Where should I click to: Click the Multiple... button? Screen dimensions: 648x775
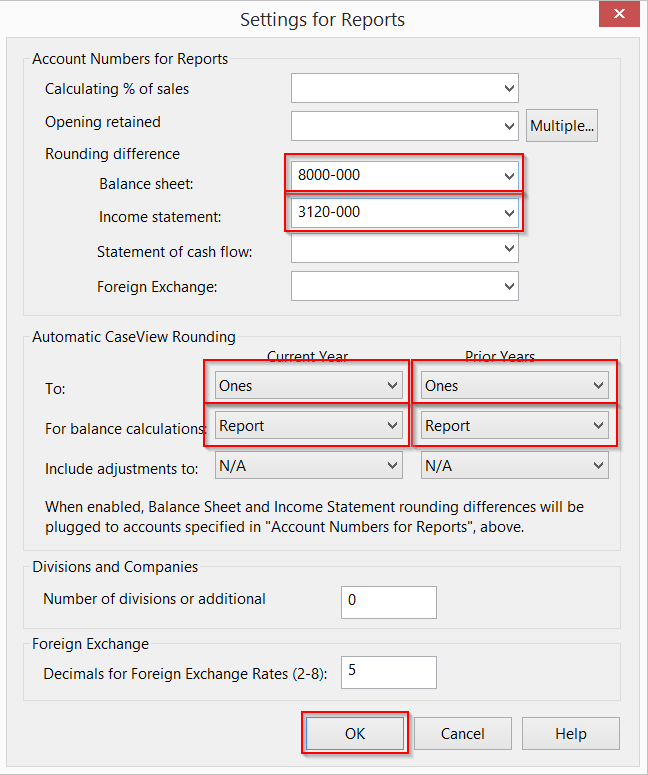[562, 126]
